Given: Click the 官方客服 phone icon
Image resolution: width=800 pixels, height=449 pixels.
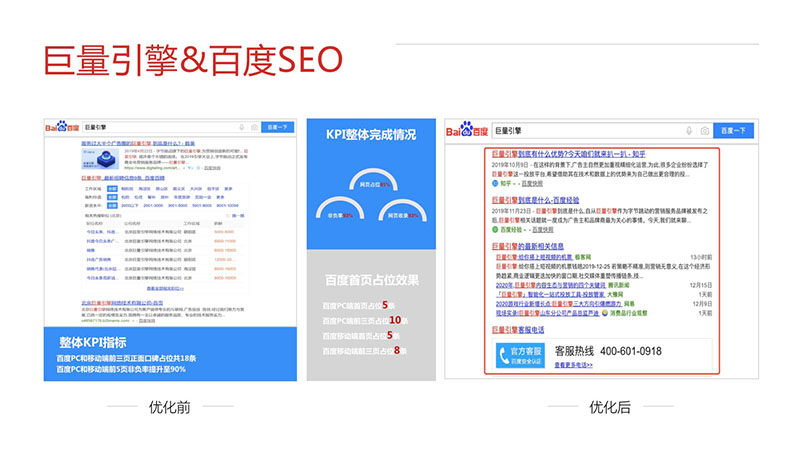Looking at the screenshot, I should (x=520, y=355).
